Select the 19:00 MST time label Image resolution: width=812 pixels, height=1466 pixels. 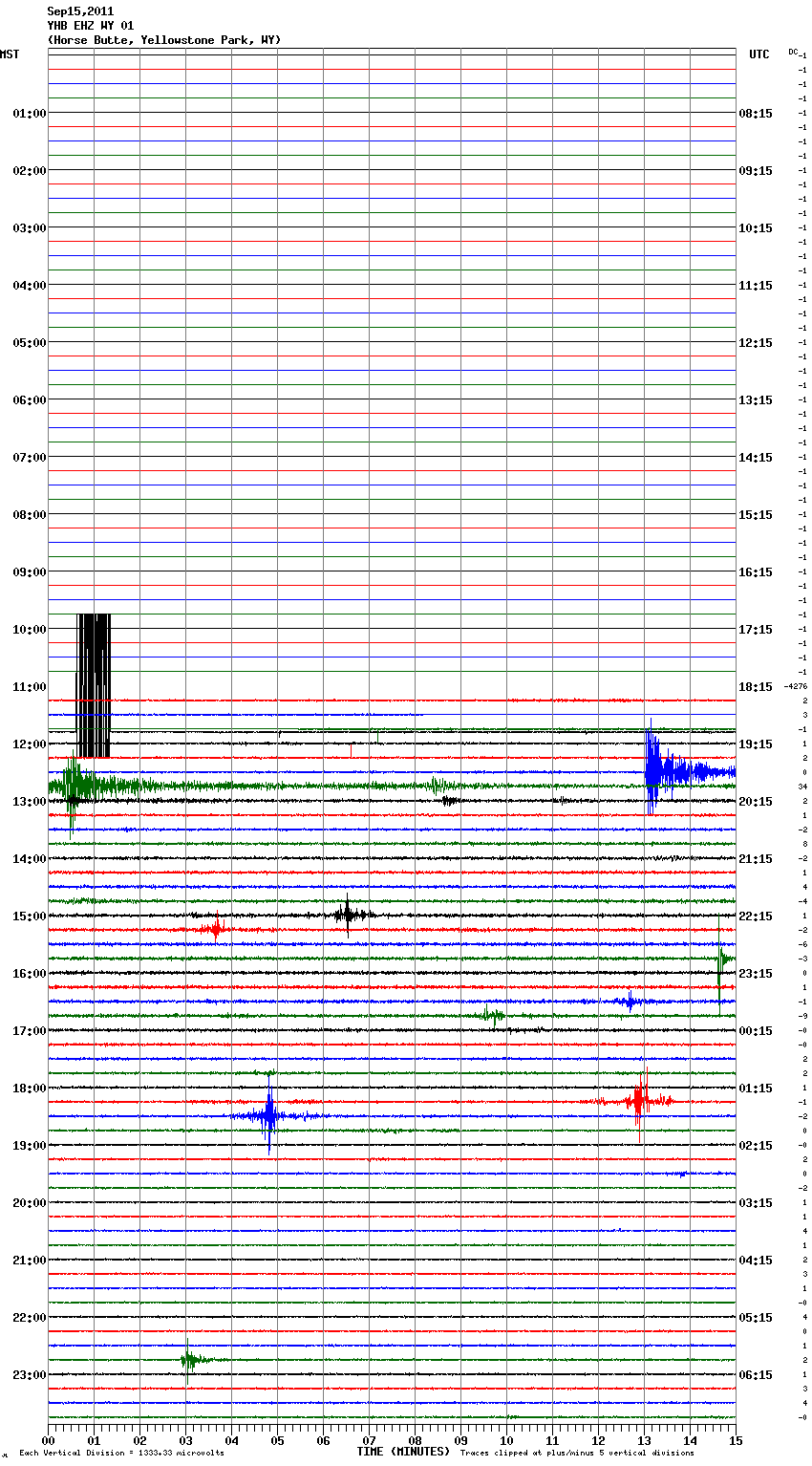point(30,1146)
